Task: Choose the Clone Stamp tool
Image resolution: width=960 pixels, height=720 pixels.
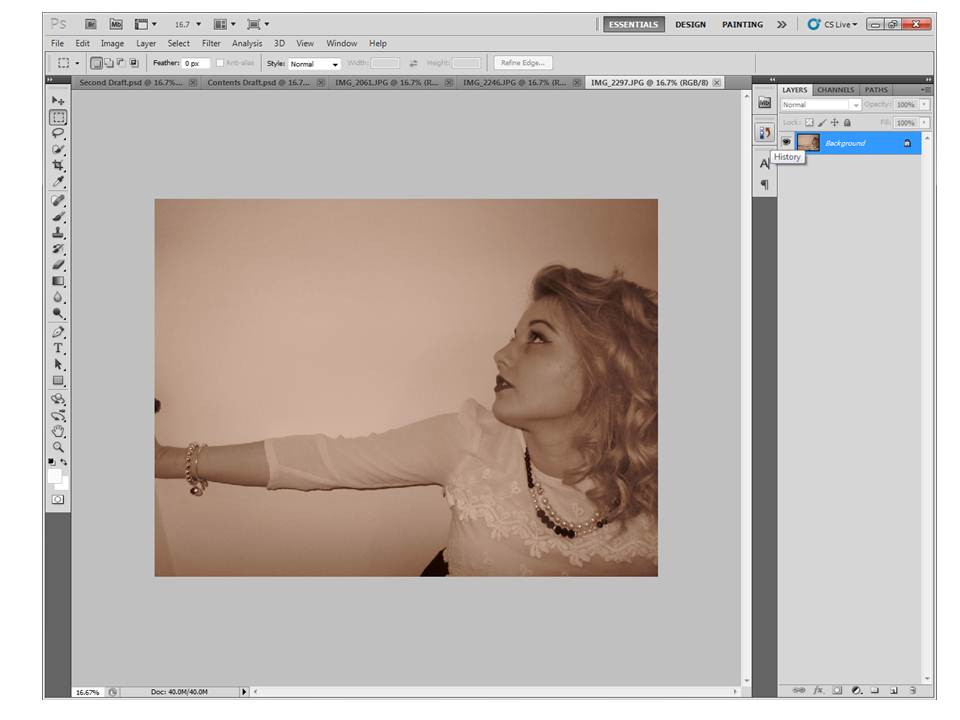Action: 58,232
